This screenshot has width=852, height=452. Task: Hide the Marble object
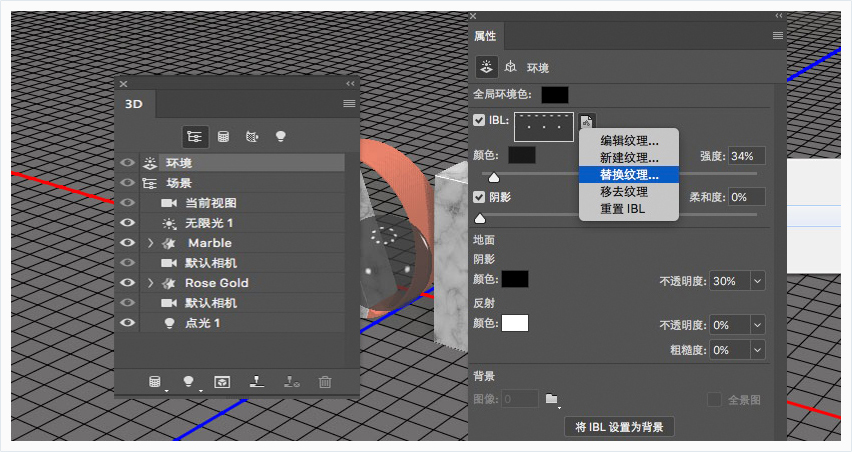tap(127, 243)
